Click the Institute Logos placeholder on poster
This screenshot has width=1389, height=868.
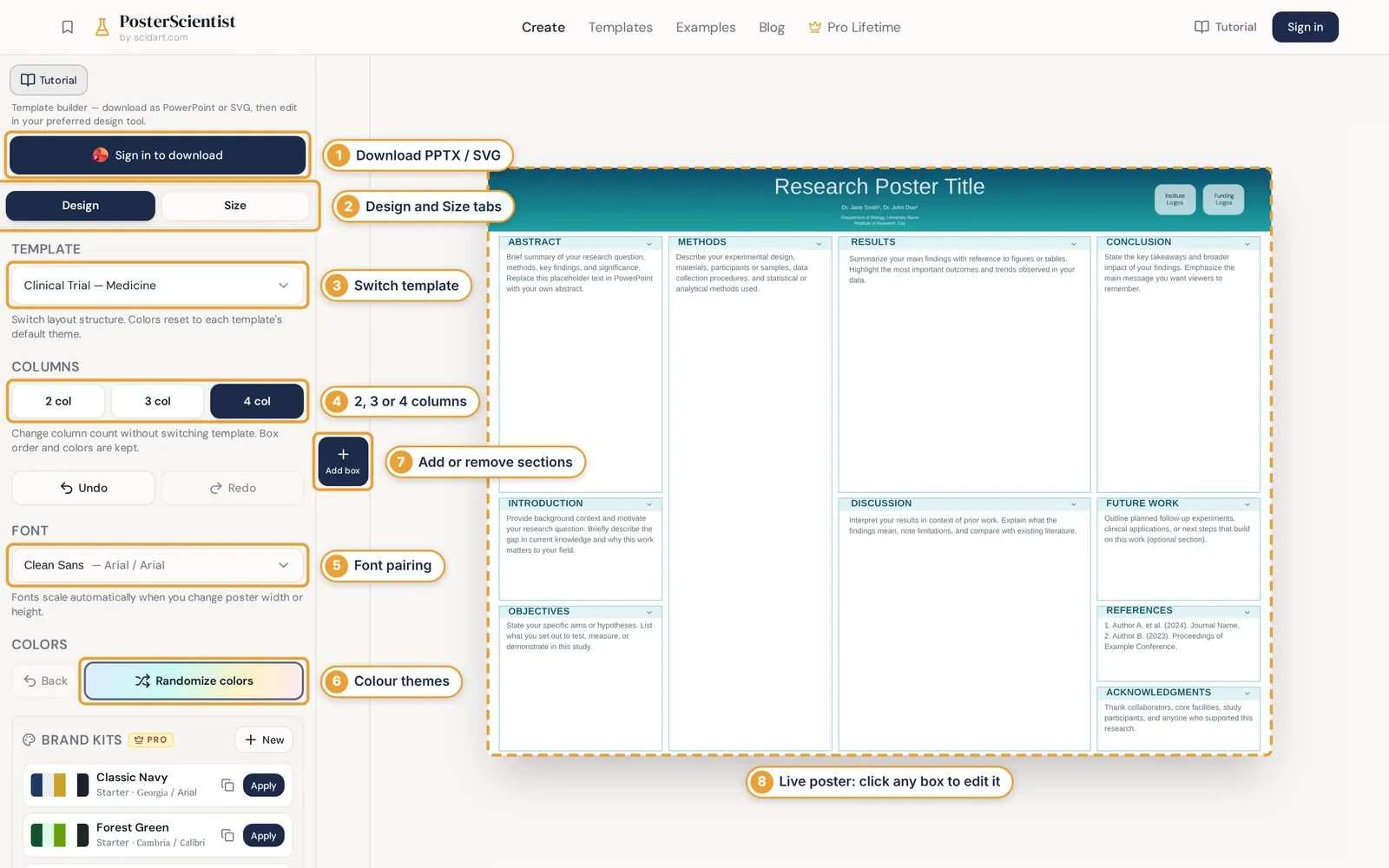1175,200
